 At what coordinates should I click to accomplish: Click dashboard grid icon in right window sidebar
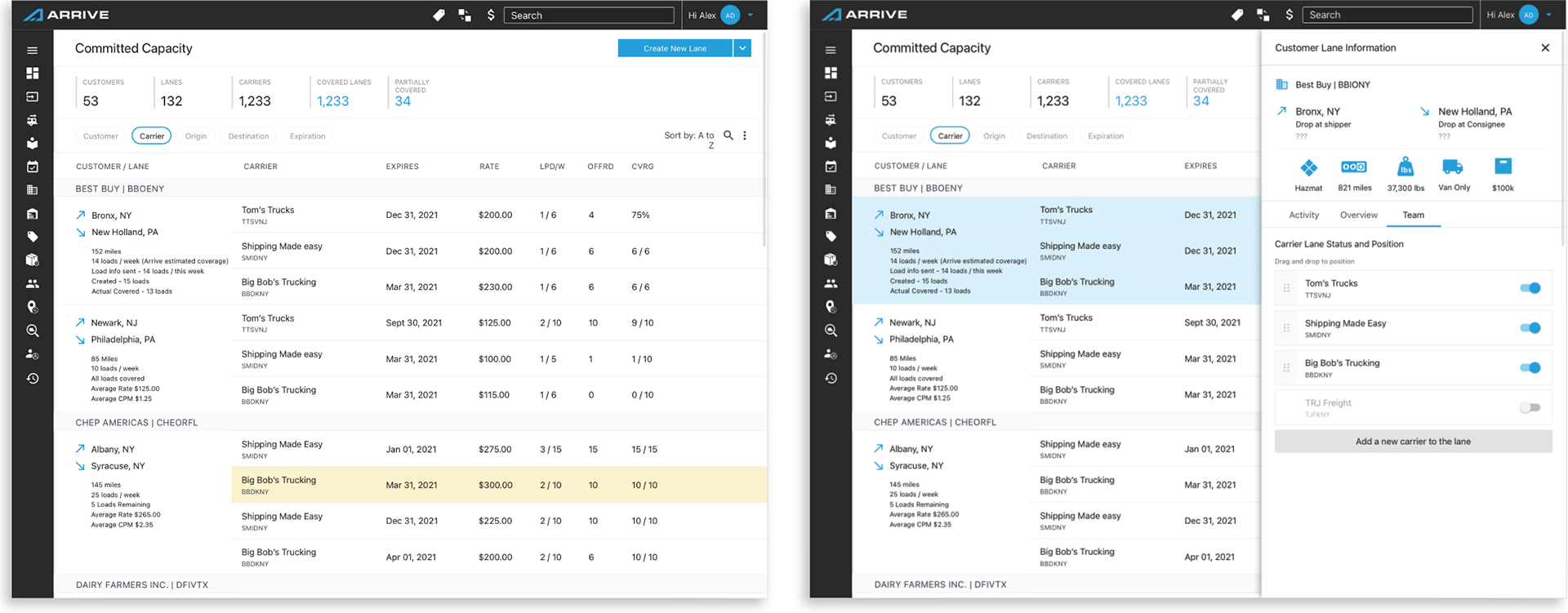point(831,73)
